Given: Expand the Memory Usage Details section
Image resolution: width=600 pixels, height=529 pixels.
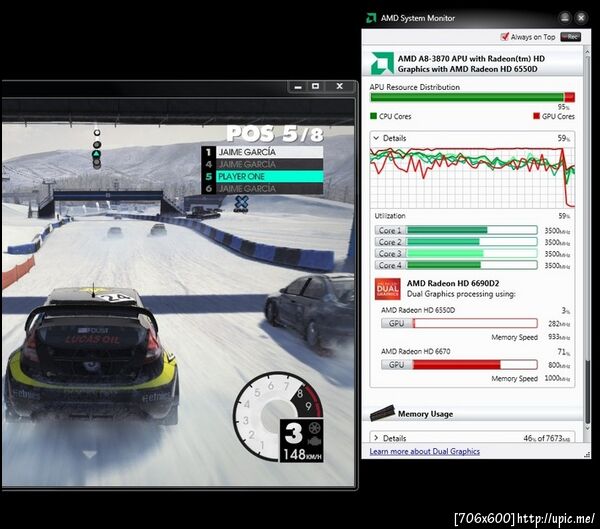Looking at the screenshot, I should [376, 438].
